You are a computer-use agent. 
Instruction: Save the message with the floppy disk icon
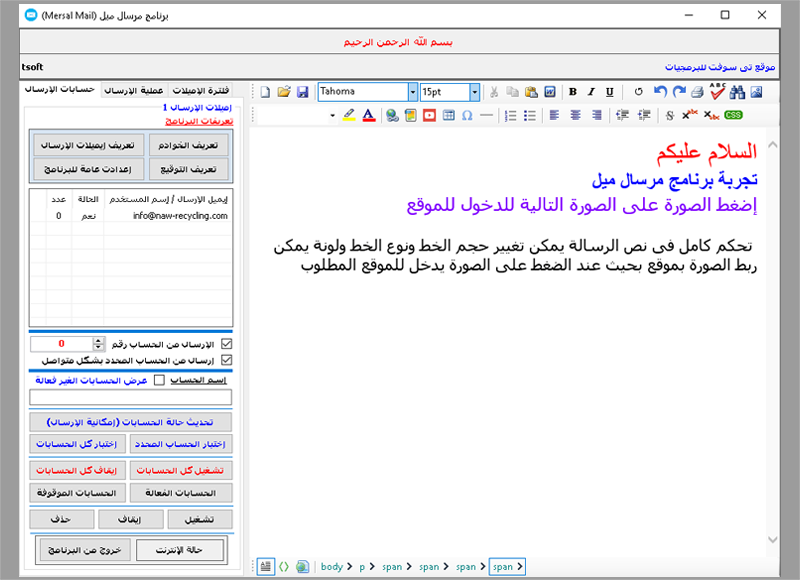point(303,92)
